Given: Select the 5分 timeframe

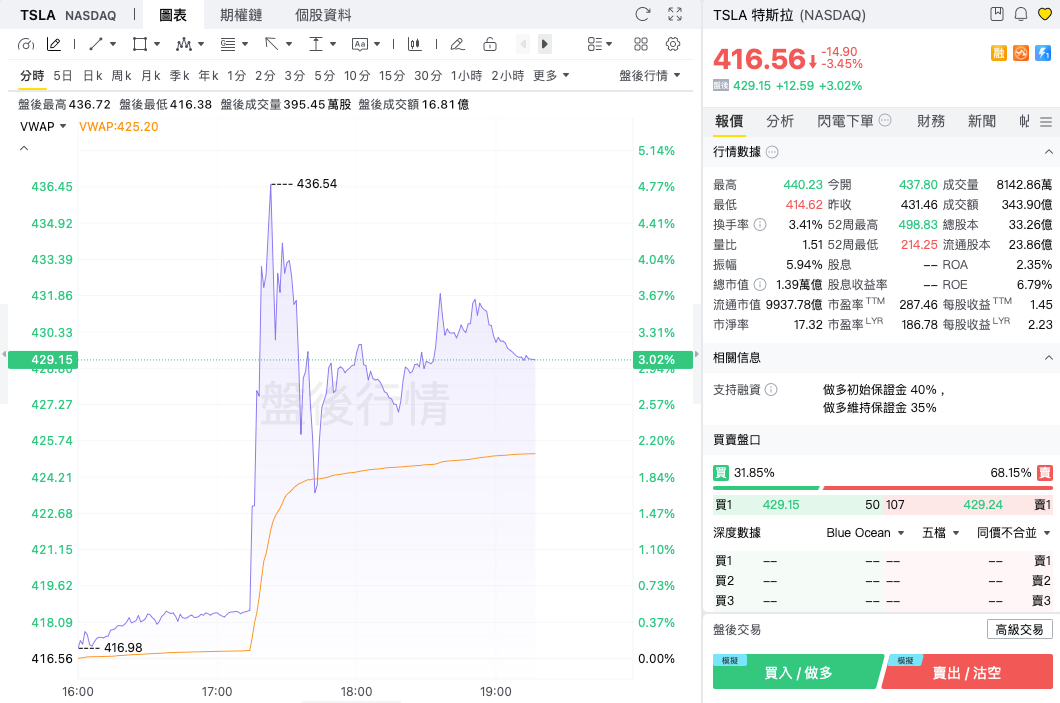Looking at the screenshot, I should pos(324,76).
